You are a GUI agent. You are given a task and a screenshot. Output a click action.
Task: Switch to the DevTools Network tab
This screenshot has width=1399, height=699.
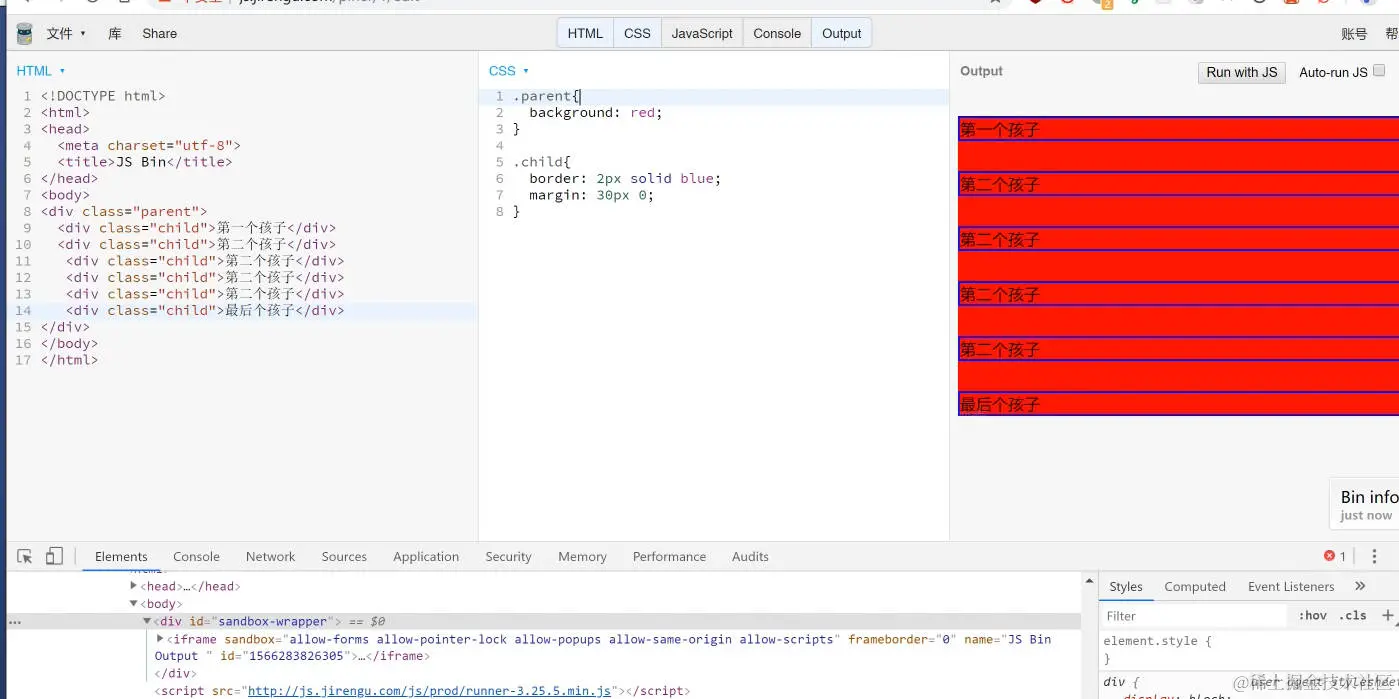point(270,557)
